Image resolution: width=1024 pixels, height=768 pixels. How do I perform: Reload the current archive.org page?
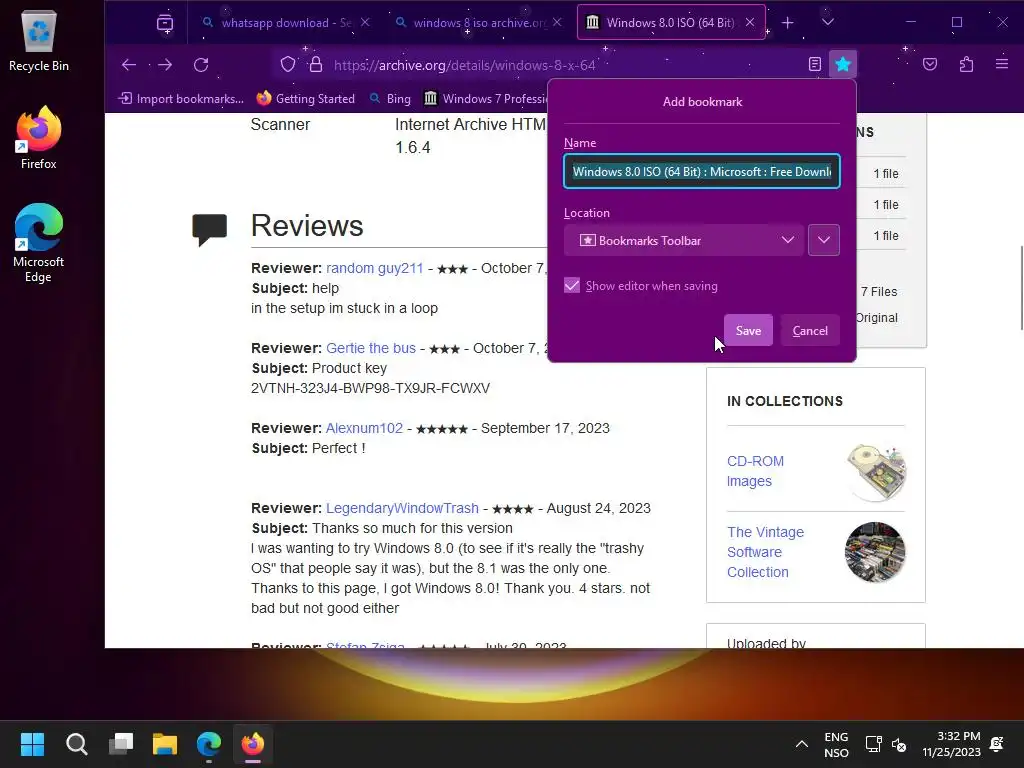pos(201,65)
